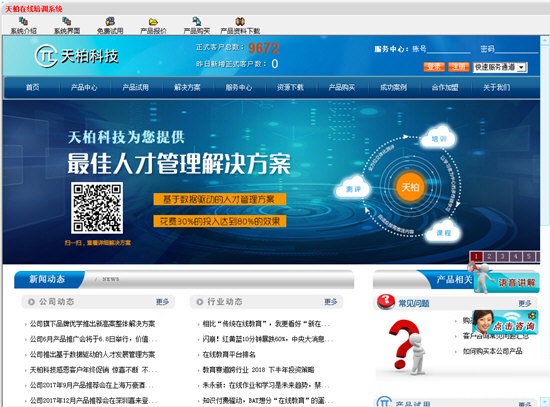The width and height of the screenshot is (550, 407).
Task: Select banner slide 1 indicator
Action: pyautogui.click(x=476, y=256)
